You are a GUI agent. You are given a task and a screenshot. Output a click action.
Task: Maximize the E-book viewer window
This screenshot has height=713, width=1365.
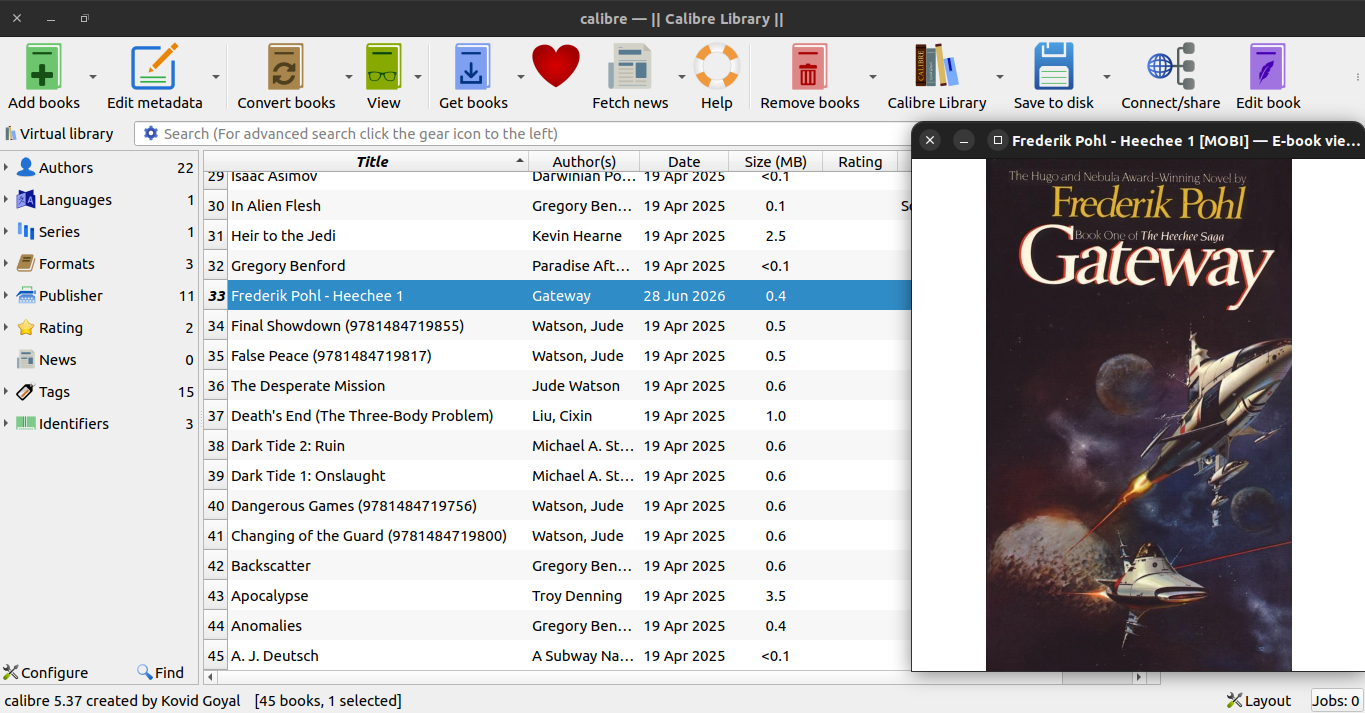(x=996, y=141)
